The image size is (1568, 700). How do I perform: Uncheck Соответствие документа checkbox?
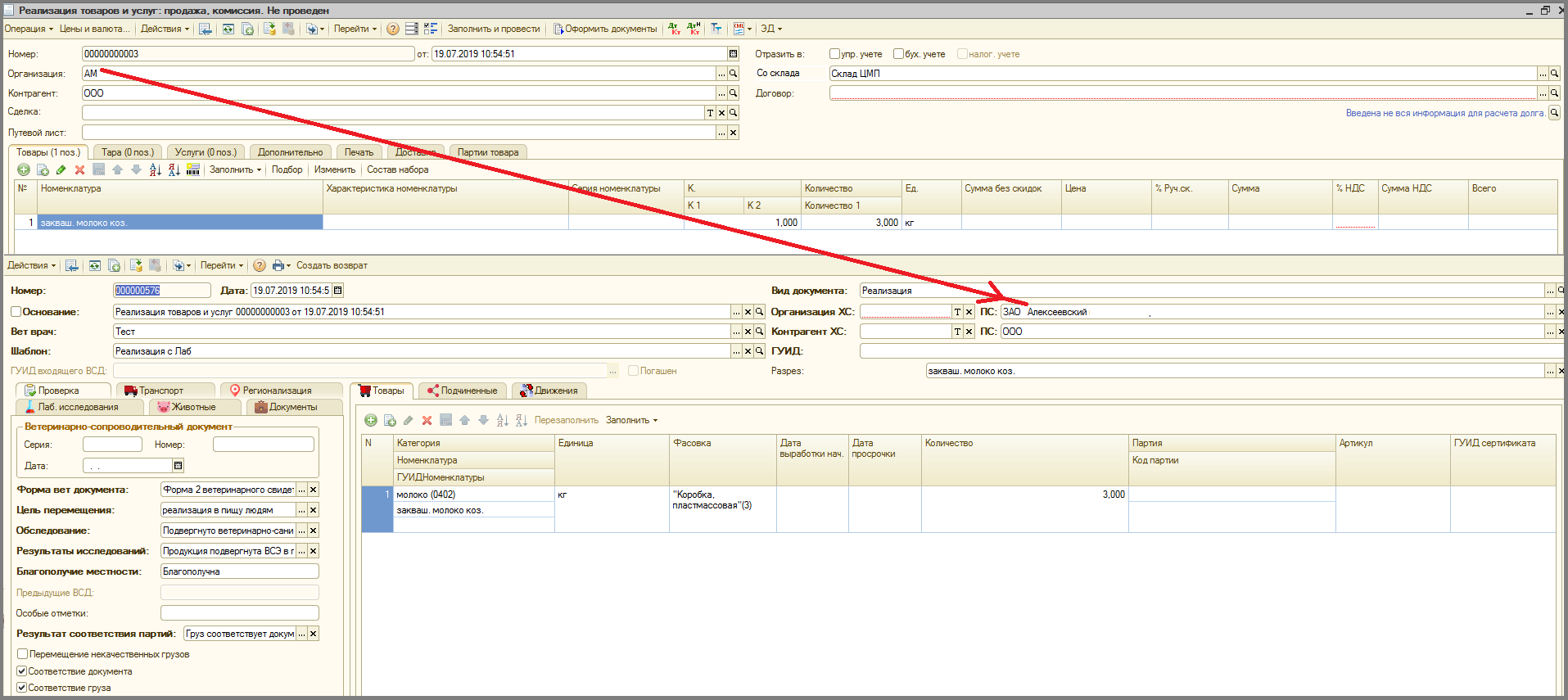pyautogui.click(x=23, y=671)
